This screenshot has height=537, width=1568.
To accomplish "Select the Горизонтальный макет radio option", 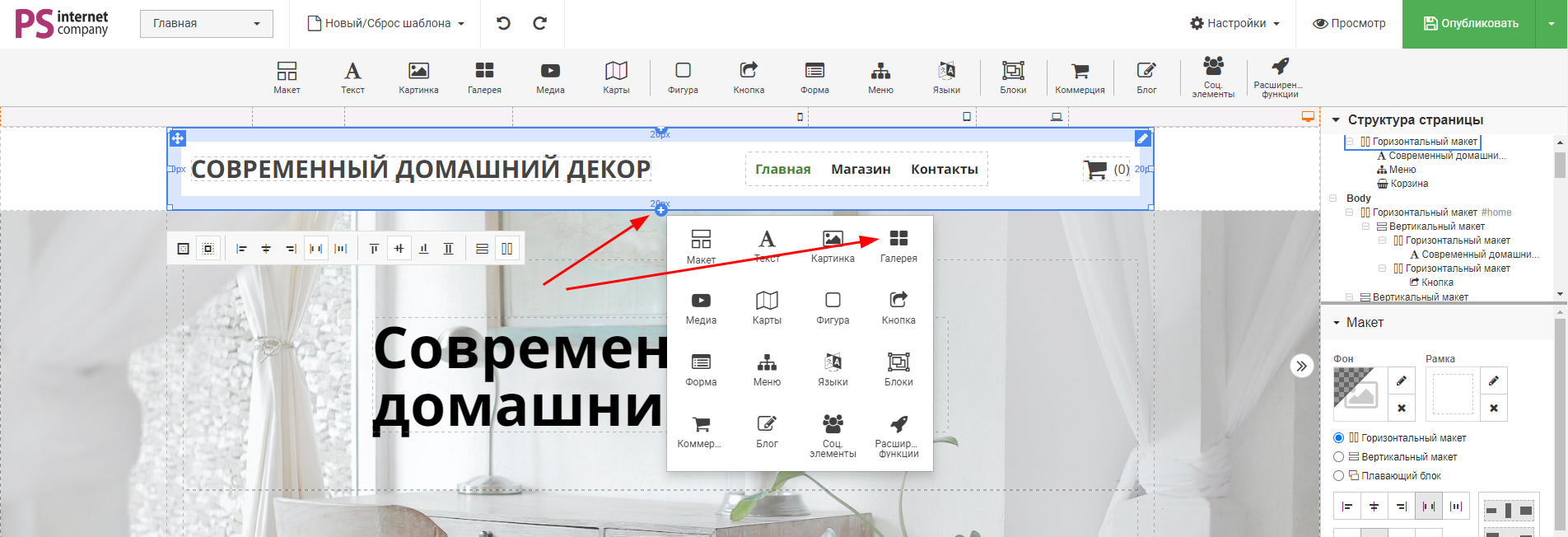I will [1339, 438].
